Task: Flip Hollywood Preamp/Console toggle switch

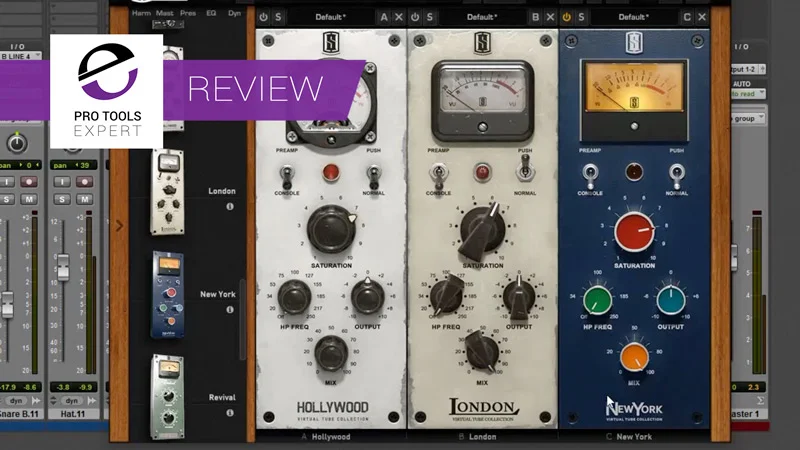Action: [287, 175]
